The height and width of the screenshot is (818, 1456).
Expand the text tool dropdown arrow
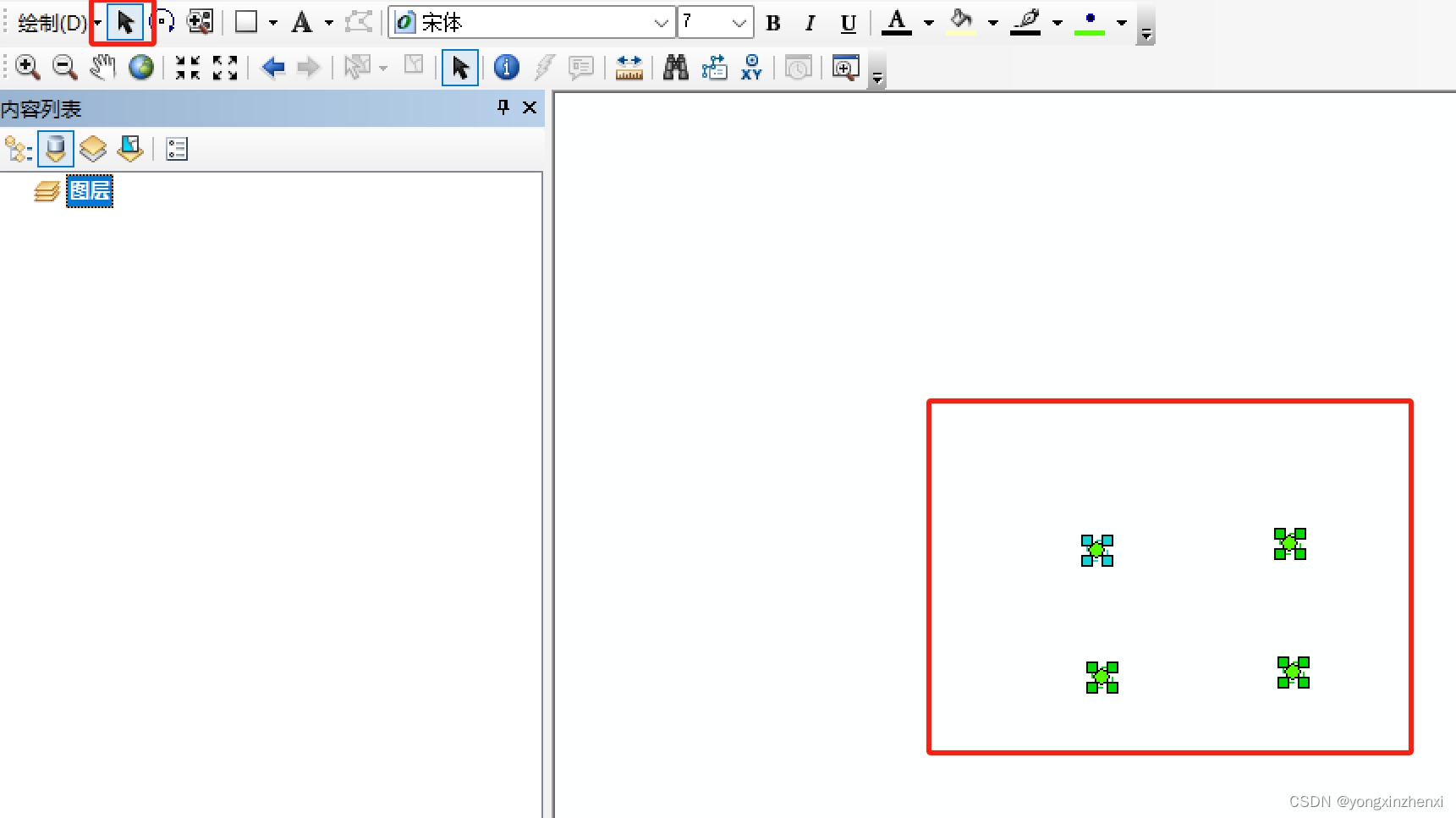(x=329, y=23)
